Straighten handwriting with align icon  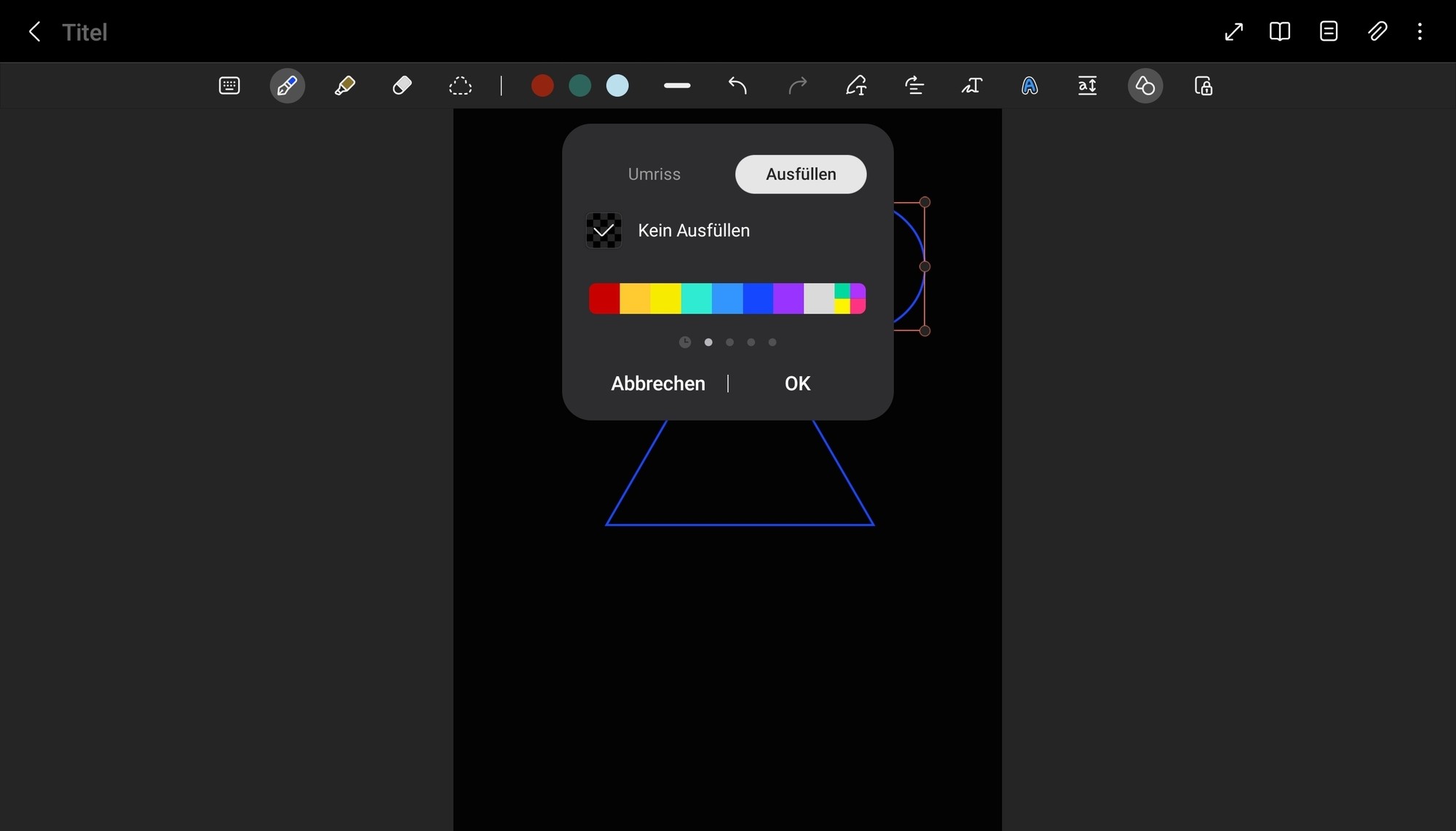[914, 86]
